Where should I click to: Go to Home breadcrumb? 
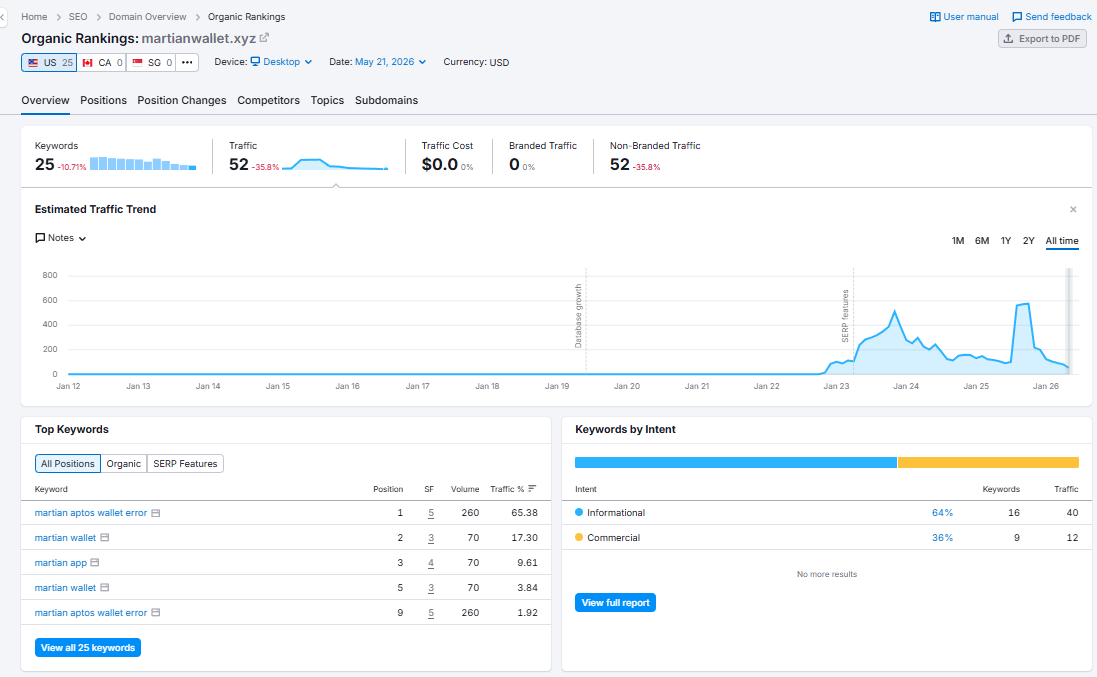(34, 17)
